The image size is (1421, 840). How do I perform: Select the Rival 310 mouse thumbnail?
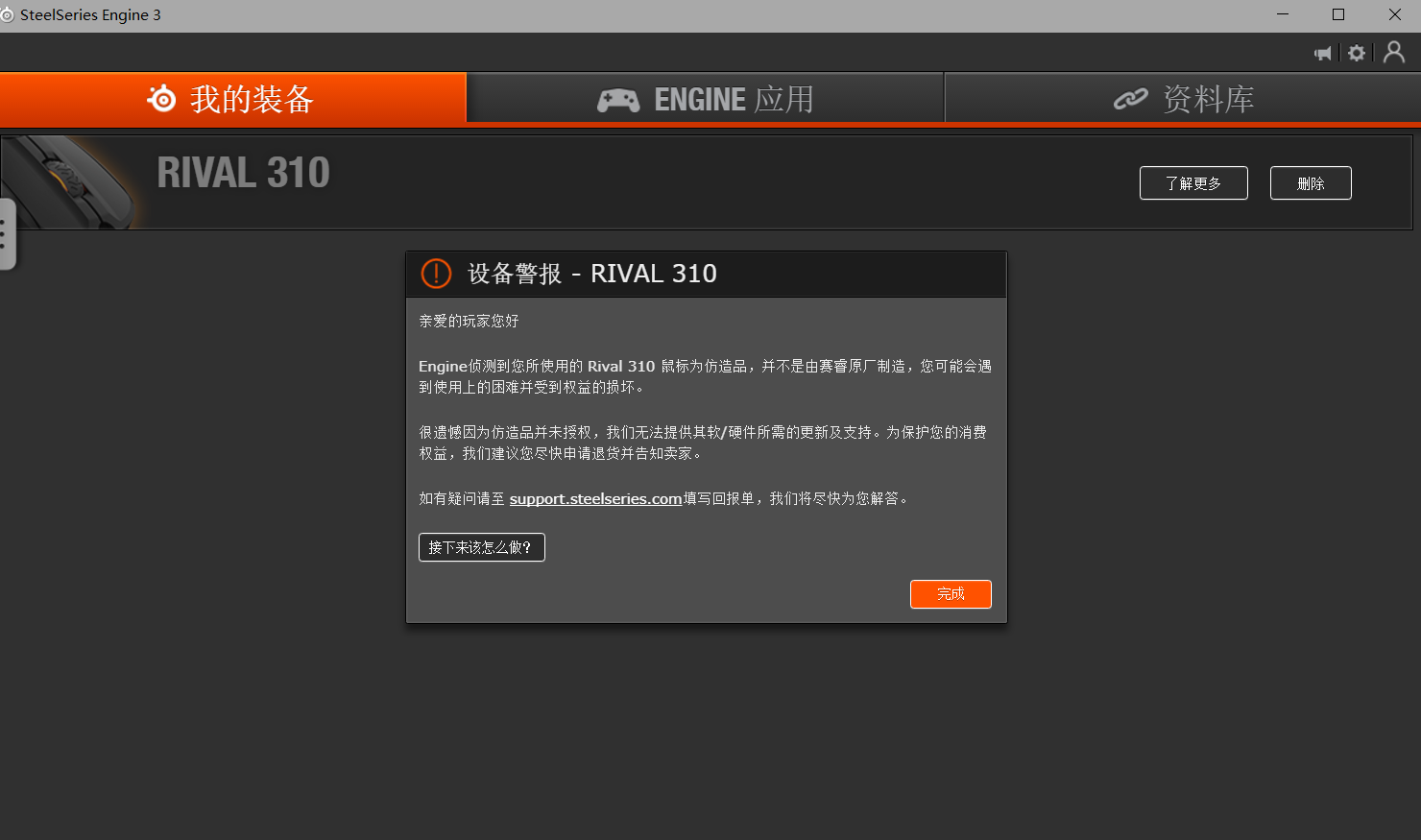[x=69, y=182]
